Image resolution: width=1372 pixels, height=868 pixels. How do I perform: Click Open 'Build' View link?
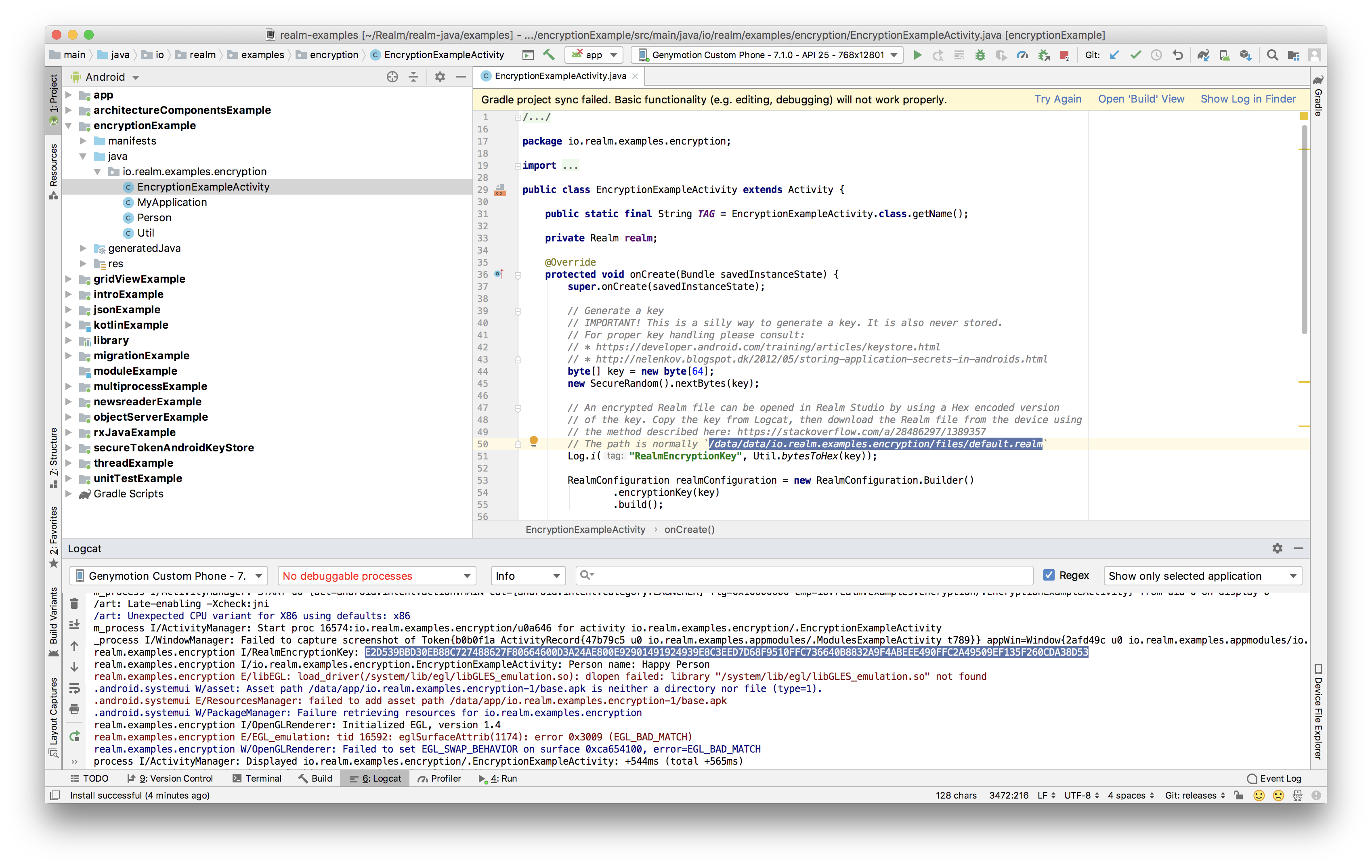tap(1141, 99)
